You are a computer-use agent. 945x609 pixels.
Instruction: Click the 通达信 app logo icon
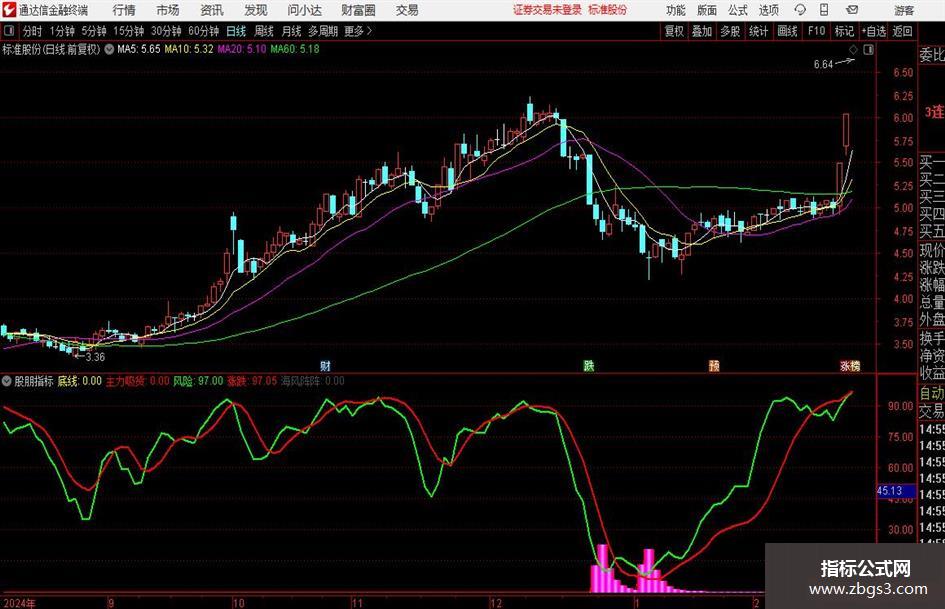[x=9, y=10]
